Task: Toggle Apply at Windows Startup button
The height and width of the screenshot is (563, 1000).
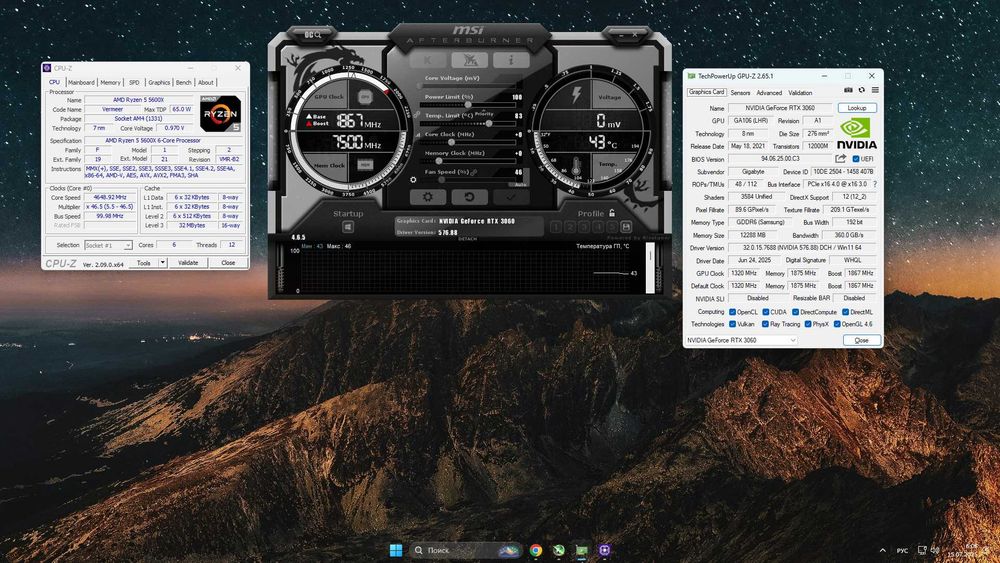Action: pyautogui.click(x=348, y=228)
